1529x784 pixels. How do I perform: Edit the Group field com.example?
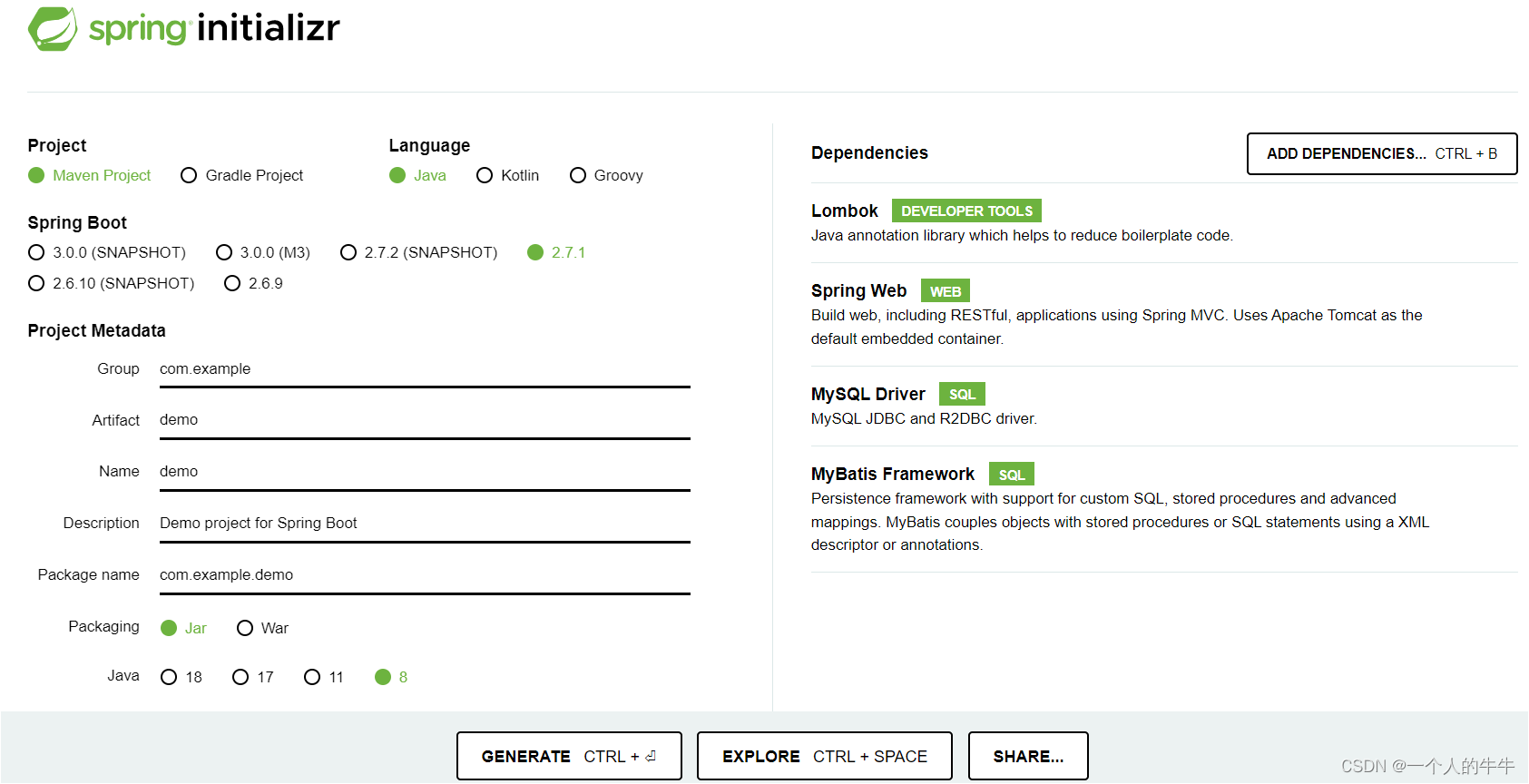(x=425, y=369)
